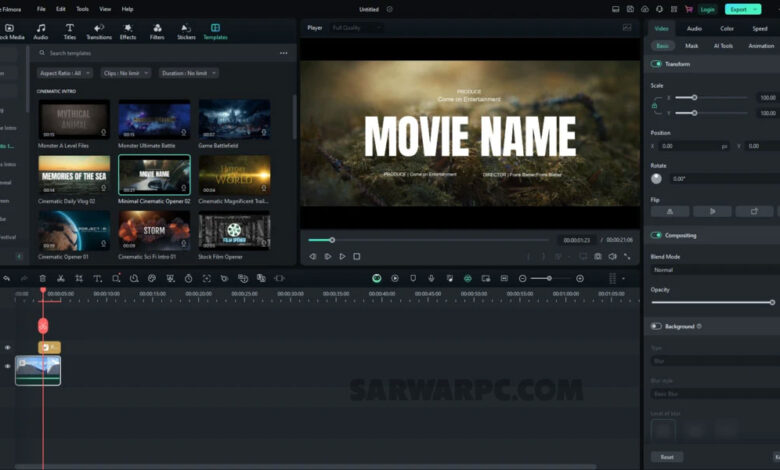
Task: Add text with the T tool icon
Action: pyautogui.click(x=98, y=279)
